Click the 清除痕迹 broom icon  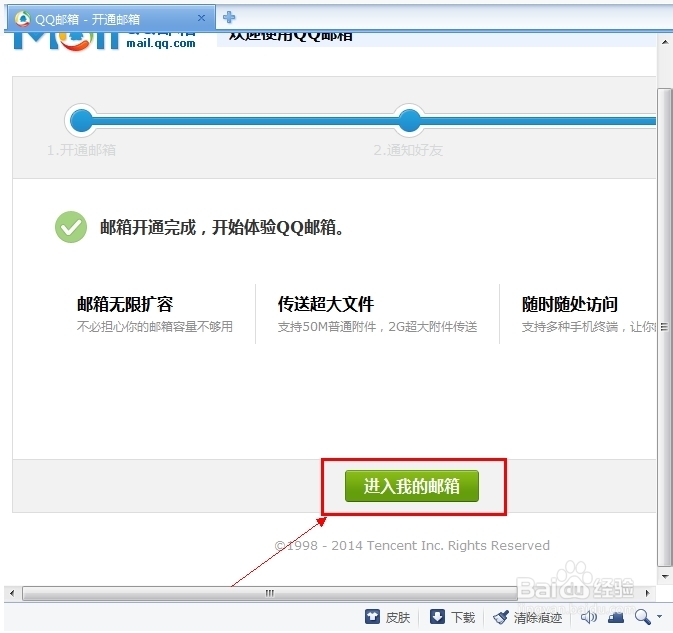(500, 617)
